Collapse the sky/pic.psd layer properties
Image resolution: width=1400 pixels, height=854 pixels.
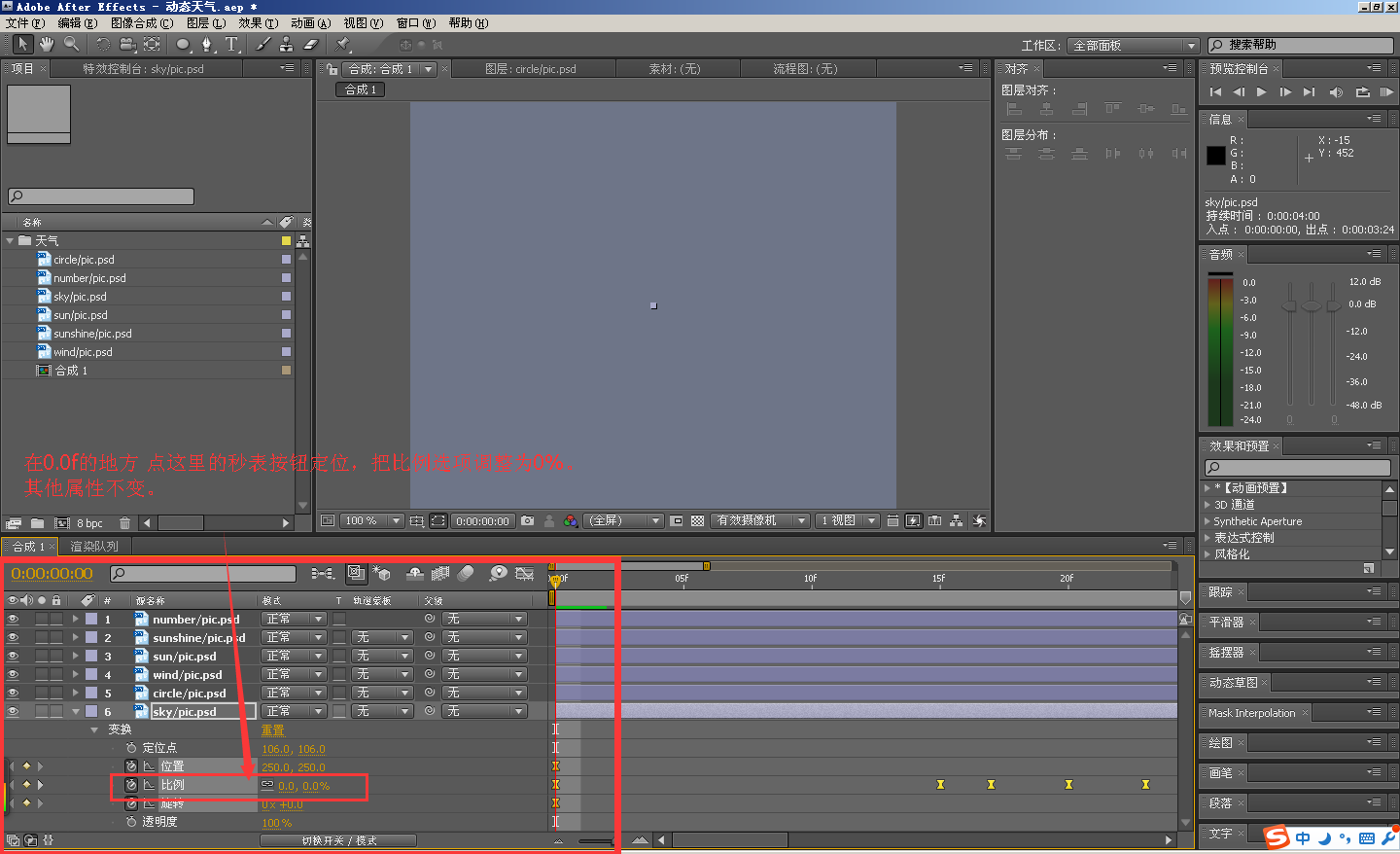[x=75, y=711]
